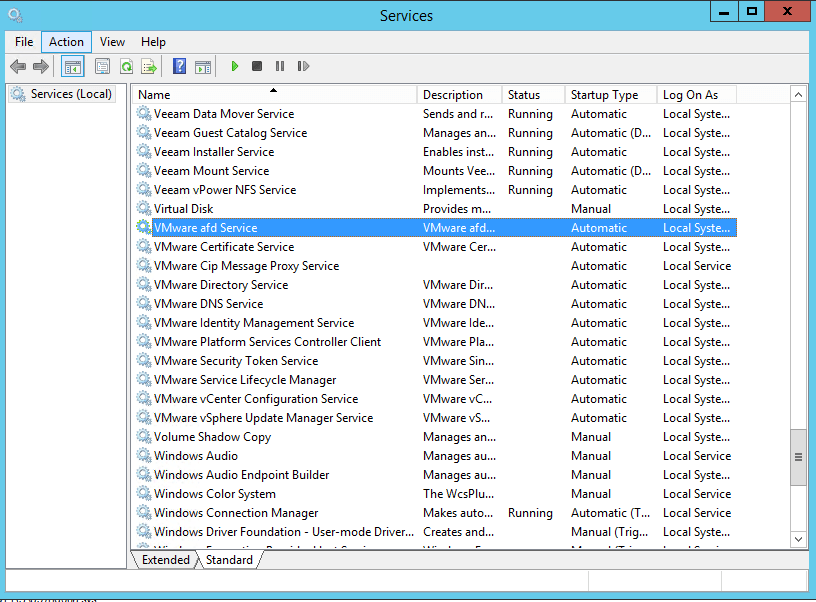Image resolution: width=816 pixels, height=602 pixels.
Task: Click 'The WcsPlu...' description cell
Action: pyautogui.click(x=458, y=494)
